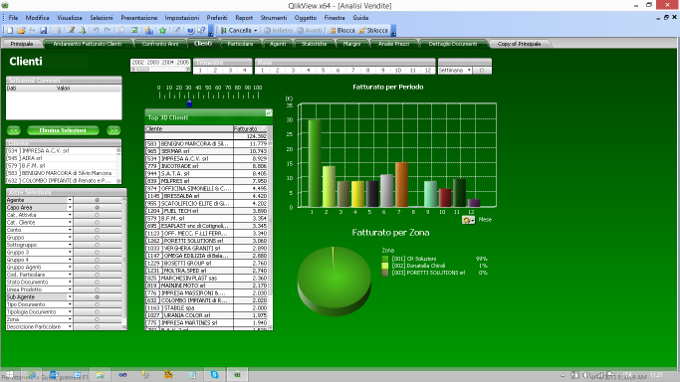680x382 pixels.
Task: Click the Blocca lock icon
Action: 333,30
